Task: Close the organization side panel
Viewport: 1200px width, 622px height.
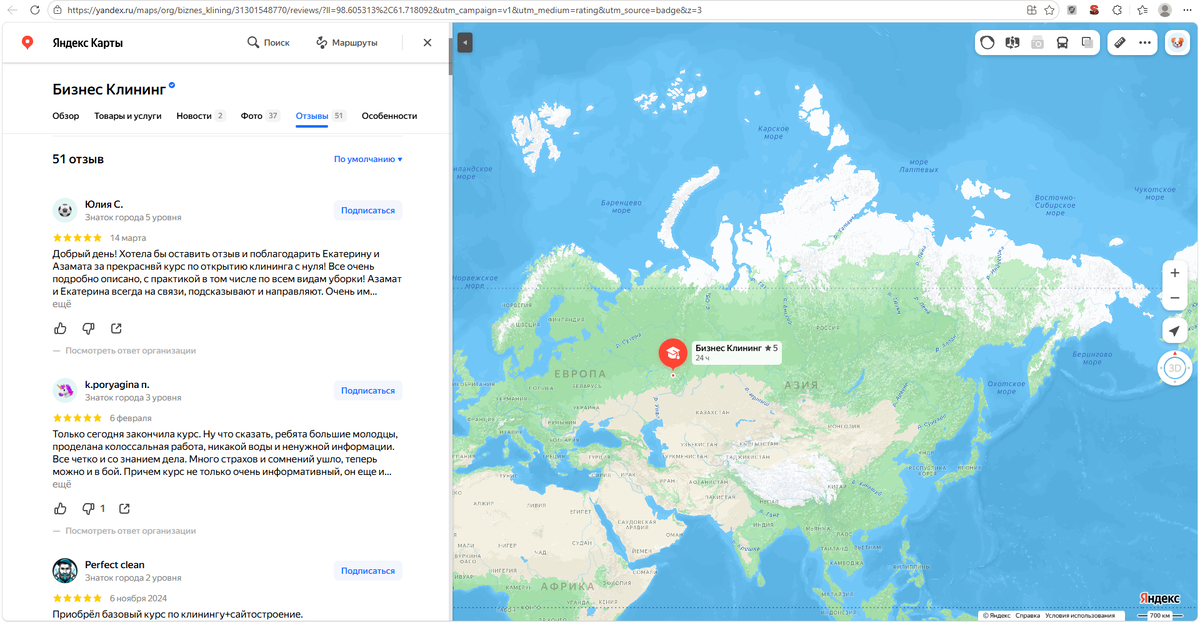Action: coord(427,43)
